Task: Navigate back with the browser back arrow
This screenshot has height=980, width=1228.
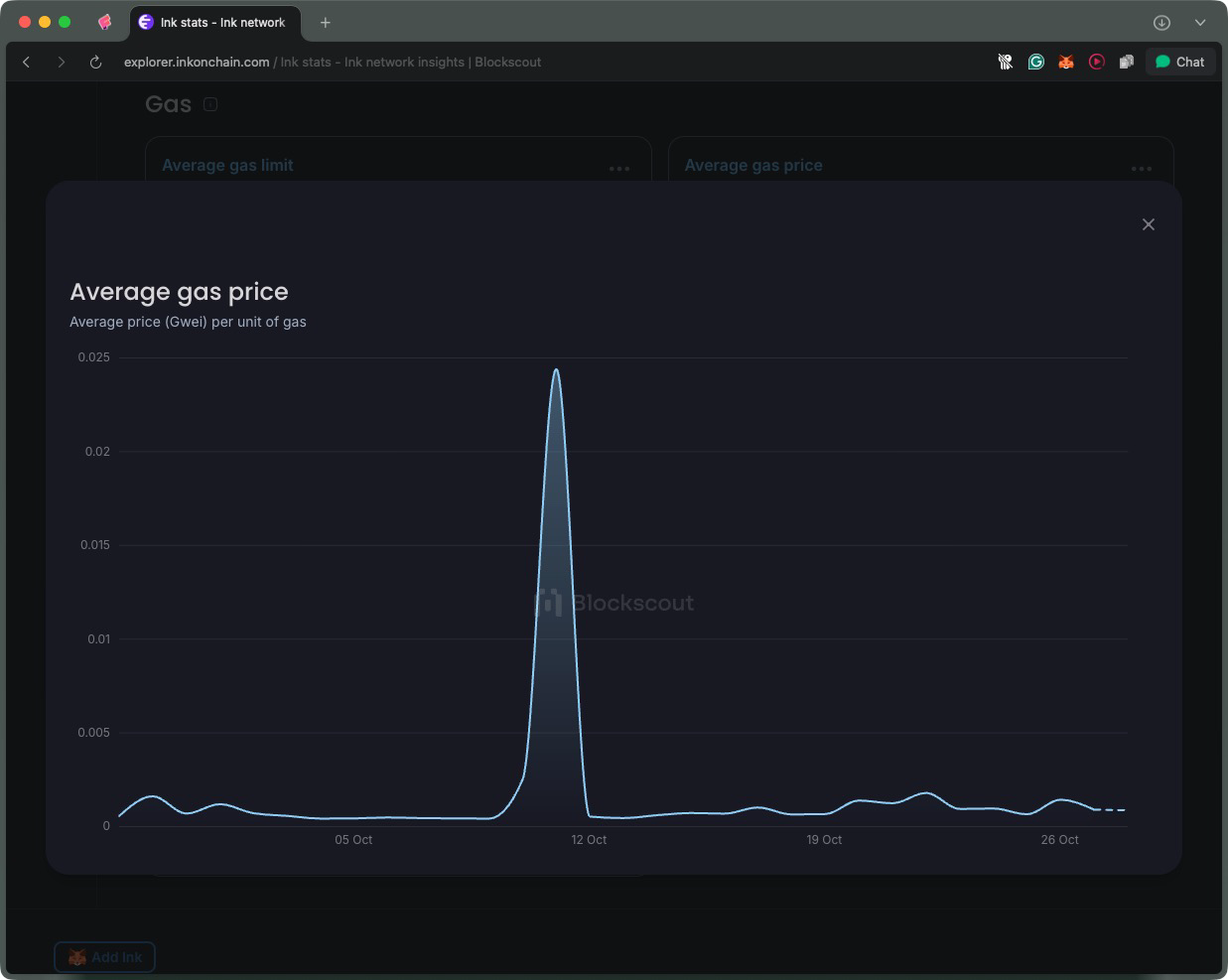Action: click(x=26, y=62)
